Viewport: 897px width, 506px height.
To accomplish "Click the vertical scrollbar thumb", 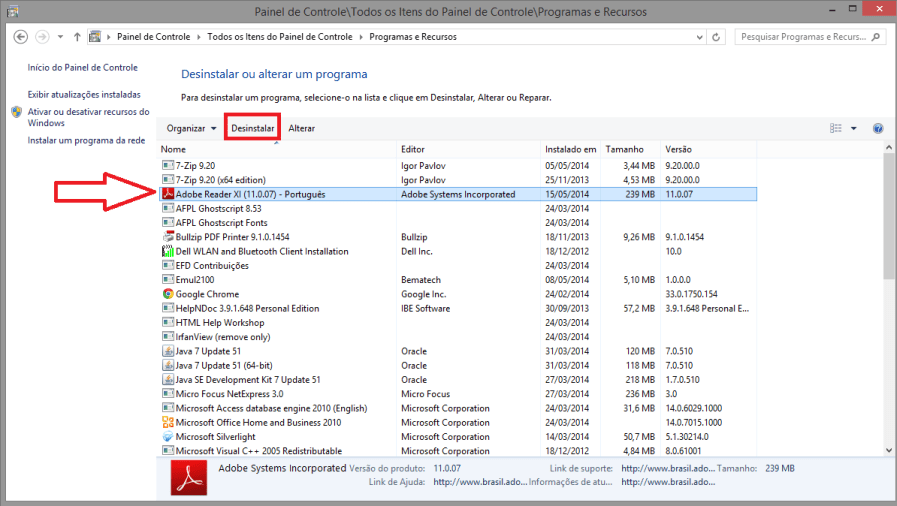I will point(888,217).
